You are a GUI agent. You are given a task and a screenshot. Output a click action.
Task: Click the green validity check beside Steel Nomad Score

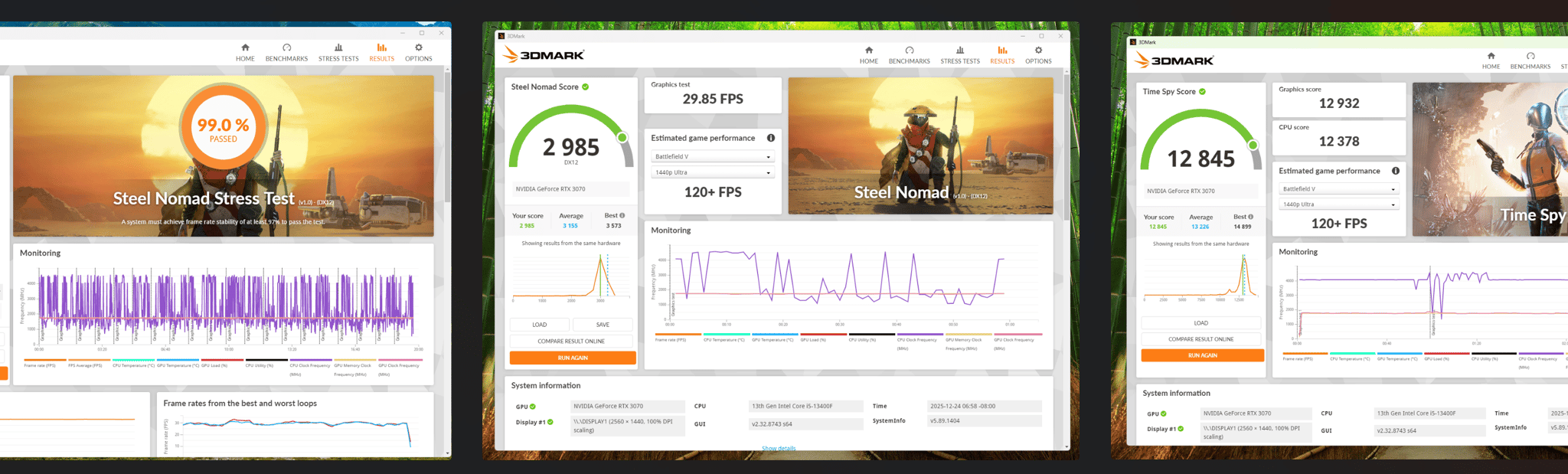[x=586, y=87]
